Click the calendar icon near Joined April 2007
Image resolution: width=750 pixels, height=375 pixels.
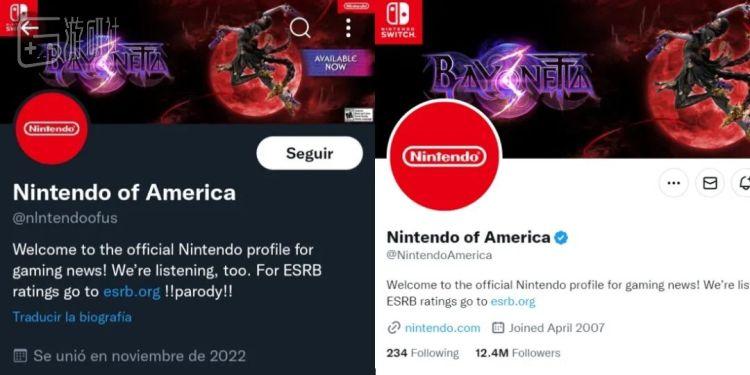click(498, 328)
